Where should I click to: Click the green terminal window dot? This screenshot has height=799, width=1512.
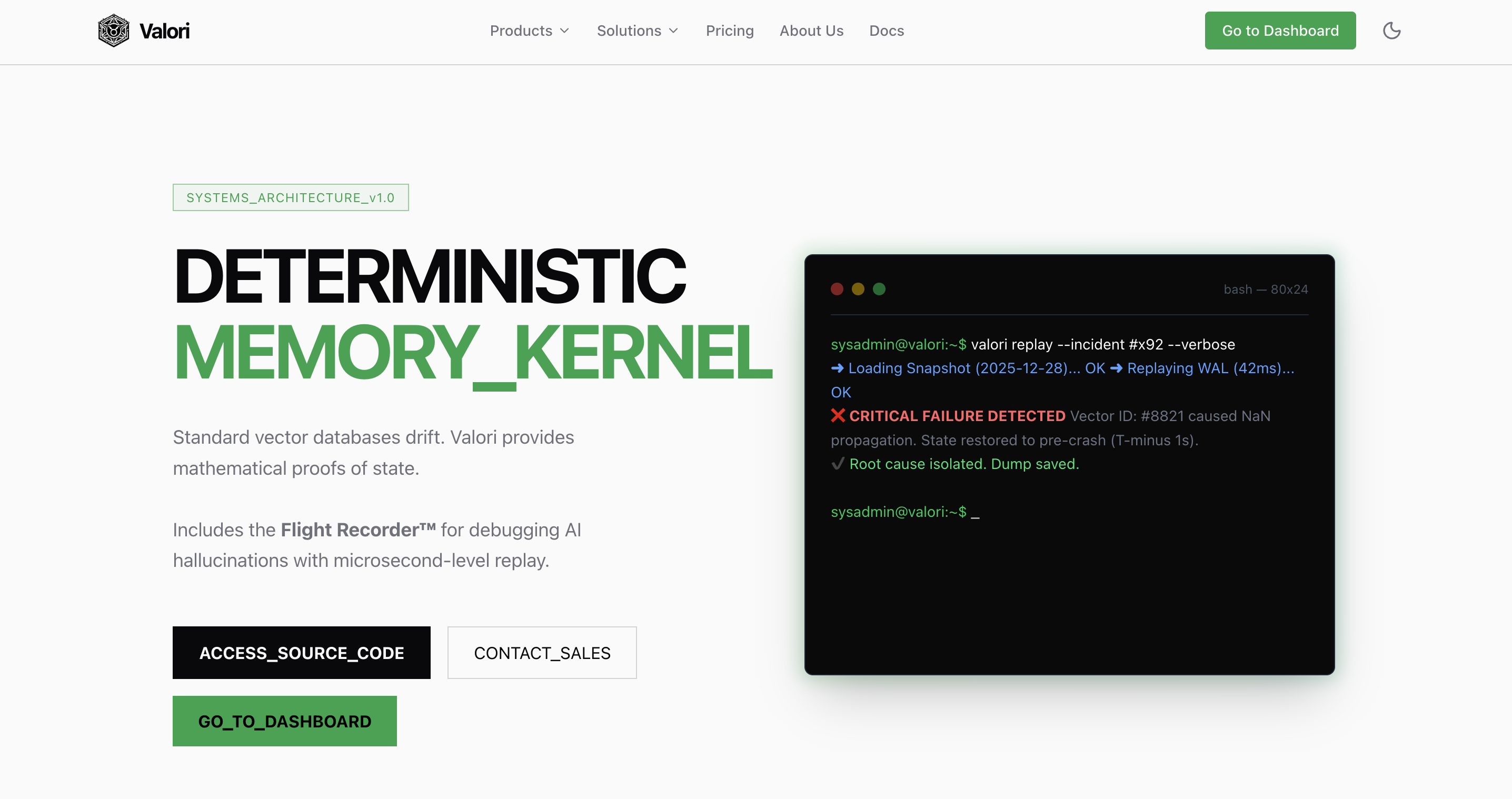[879, 289]
